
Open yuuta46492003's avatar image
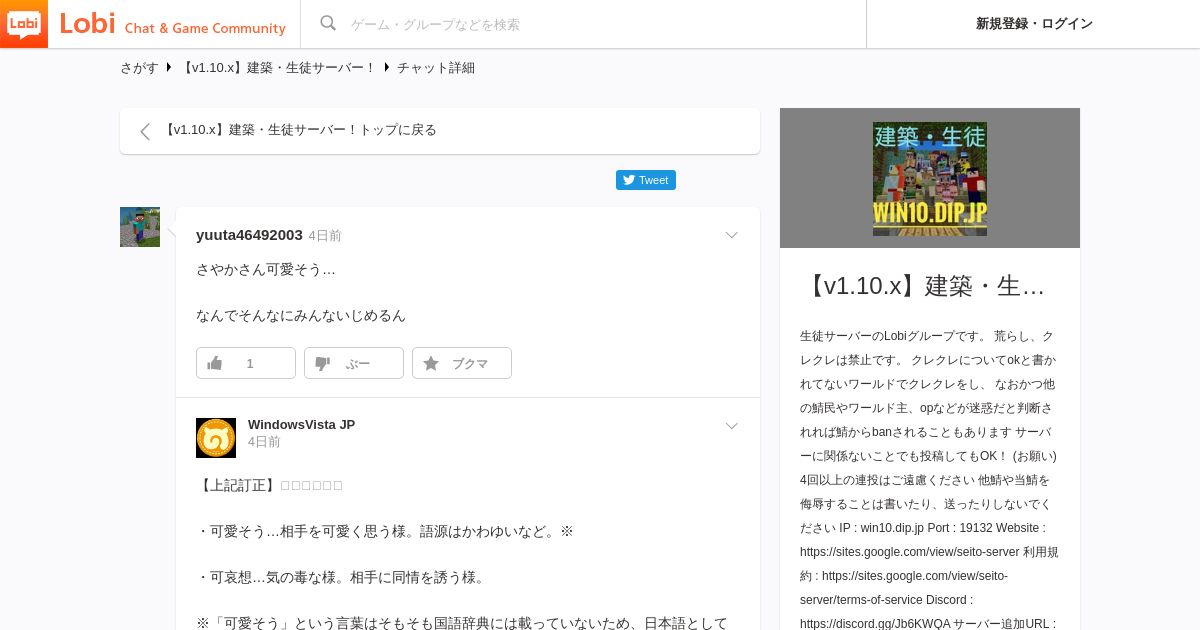pyautogui.click(x=140, y=227)
